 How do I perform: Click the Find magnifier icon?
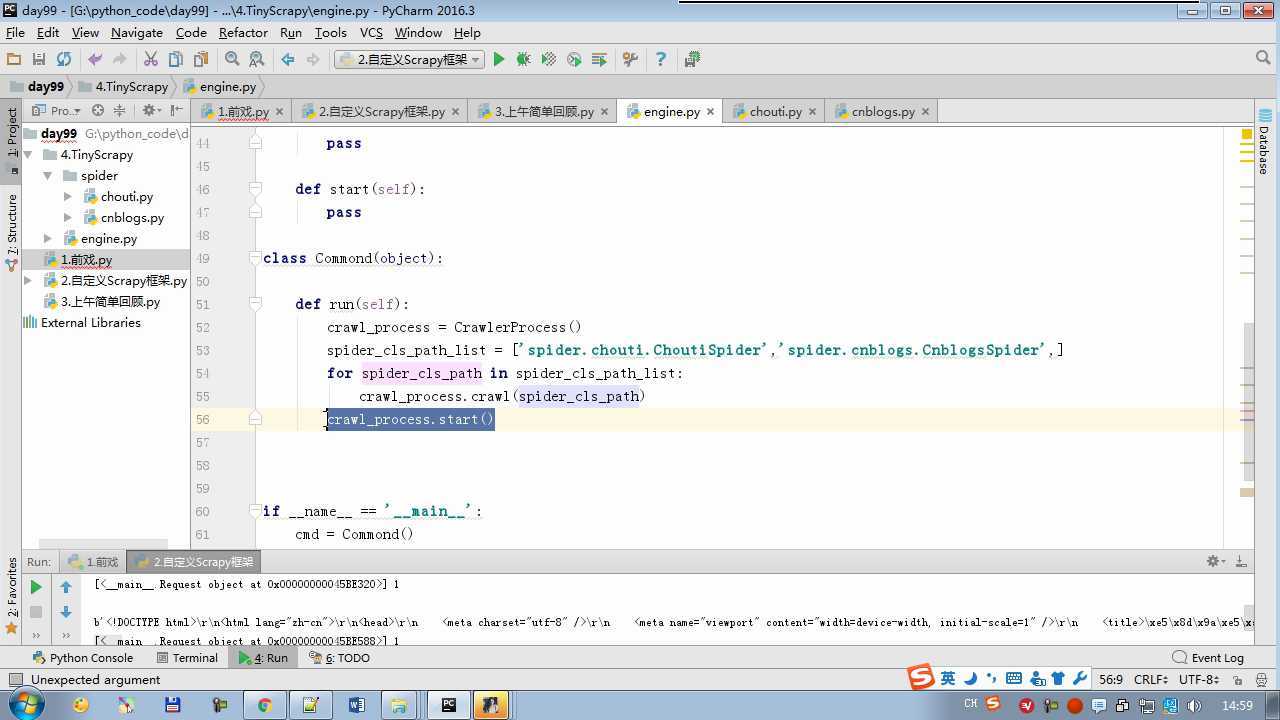232,60
